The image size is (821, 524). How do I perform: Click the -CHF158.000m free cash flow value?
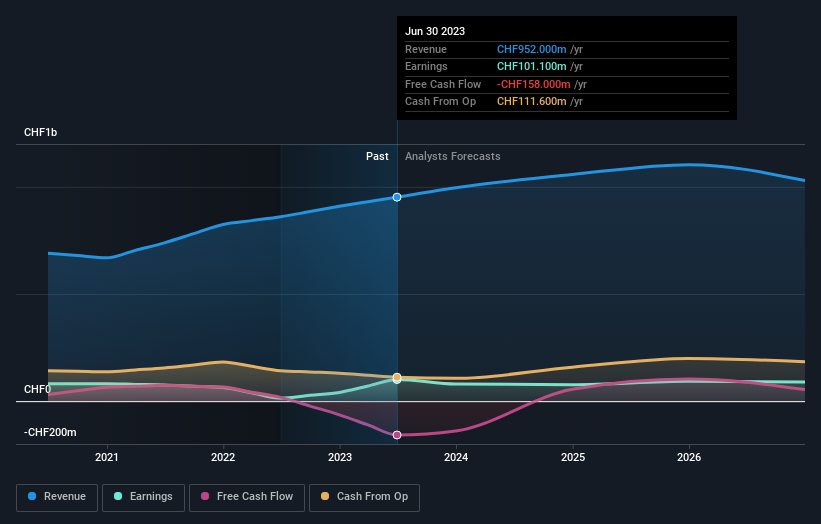coord(534,84)
